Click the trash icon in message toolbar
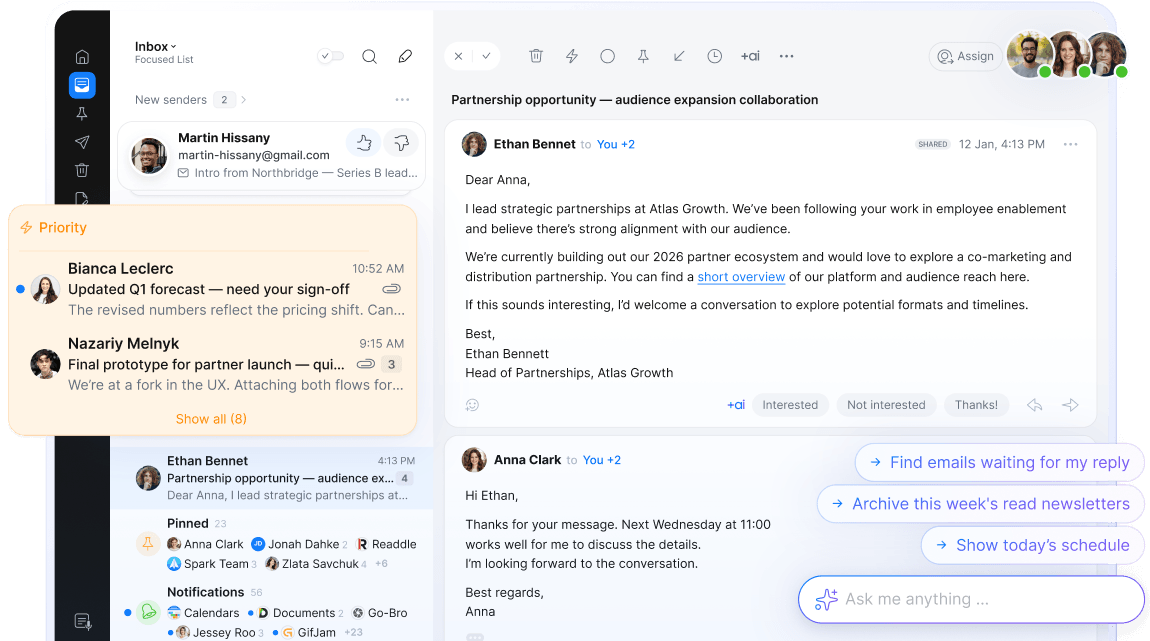This screenshot has height=641, width=1150. (x=536, y=56)
